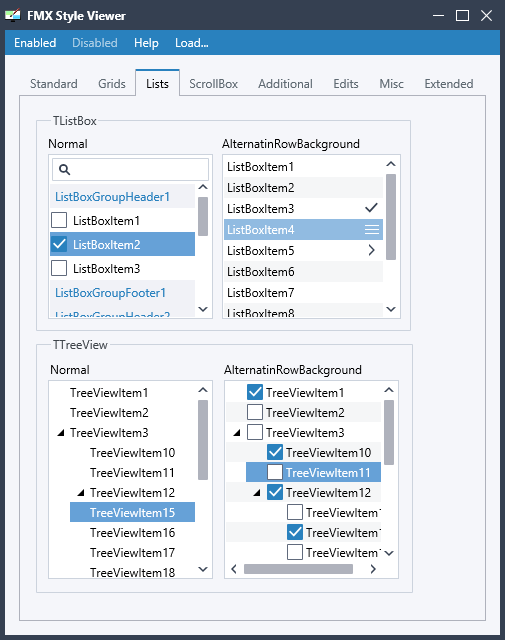
Task: Switch to the ScrollBox tab
Action: (213, 84)
